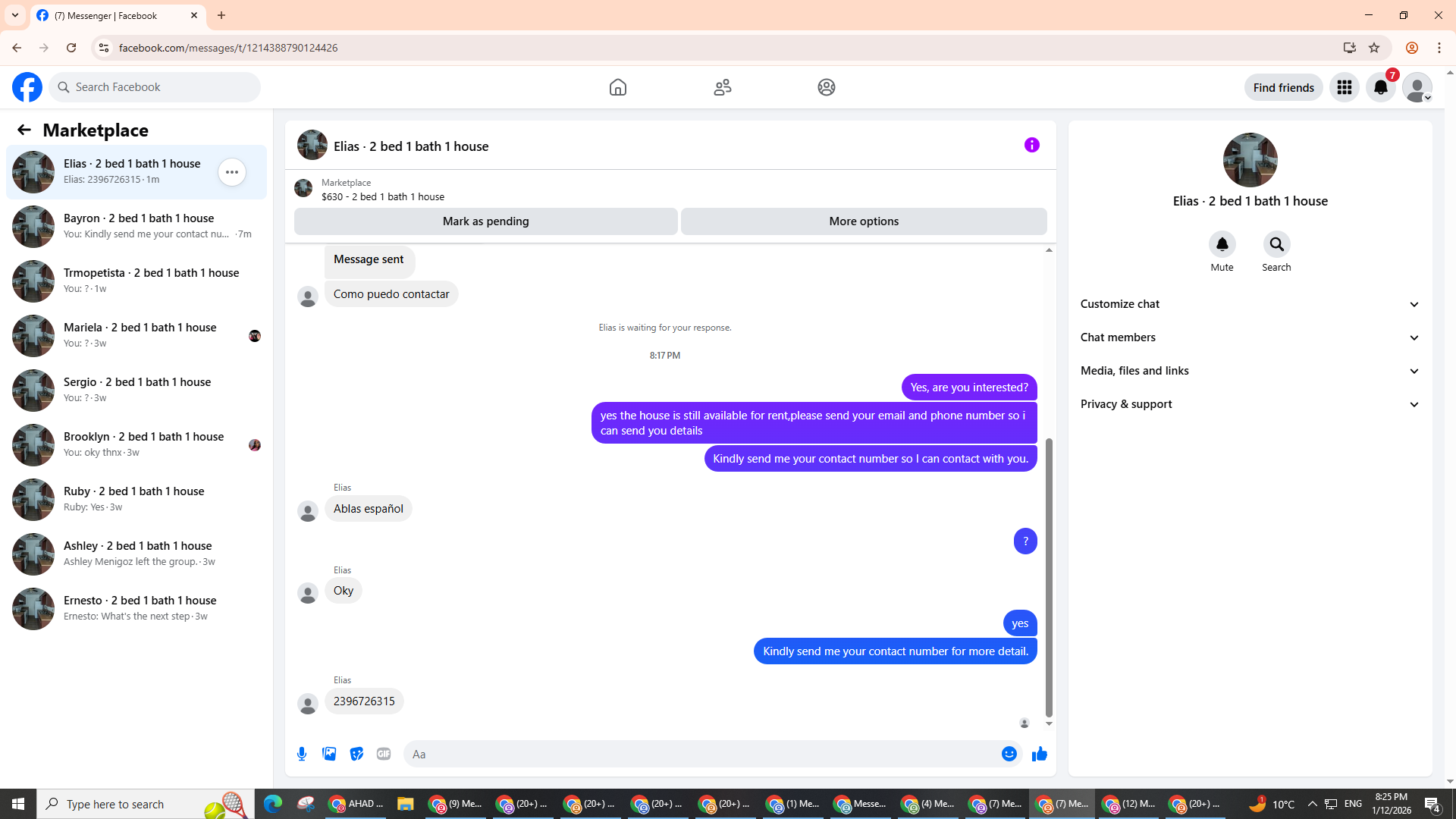Open conversation information purple icon
Viewport: 1456px width, 819px height.
click(1031, 145)
